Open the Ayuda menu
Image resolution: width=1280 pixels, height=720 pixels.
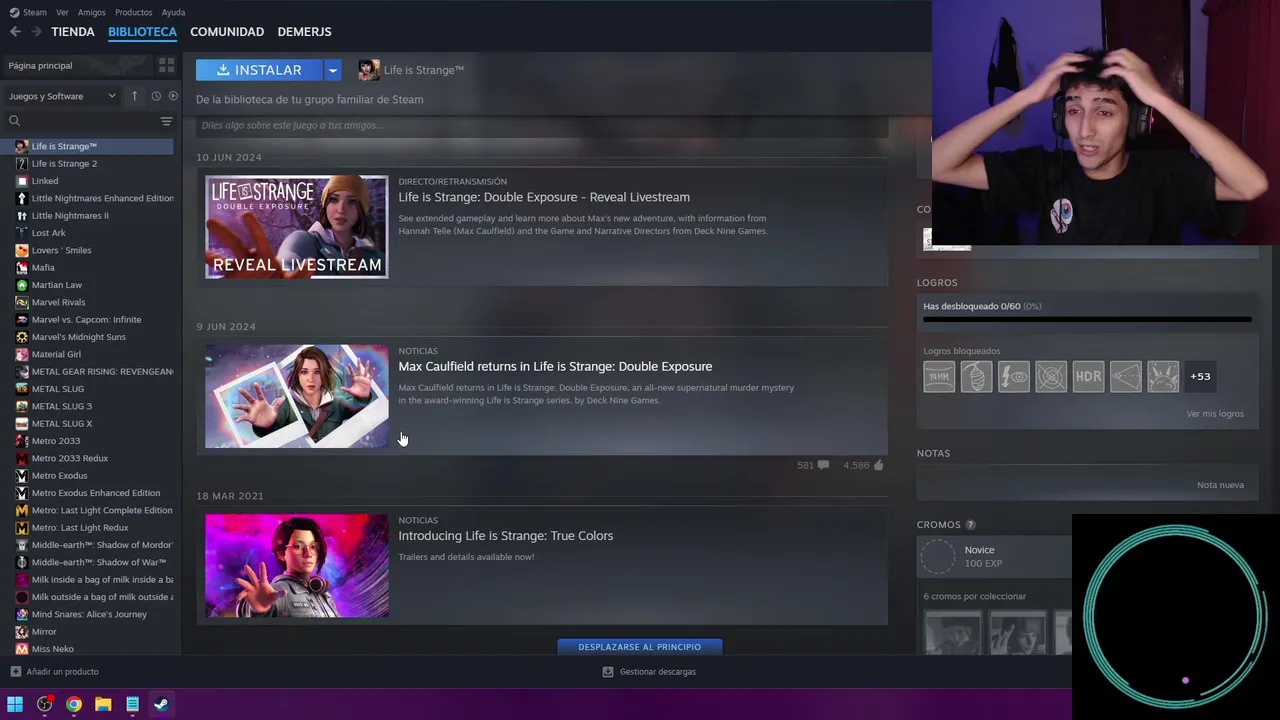click(x=173, y=12)
